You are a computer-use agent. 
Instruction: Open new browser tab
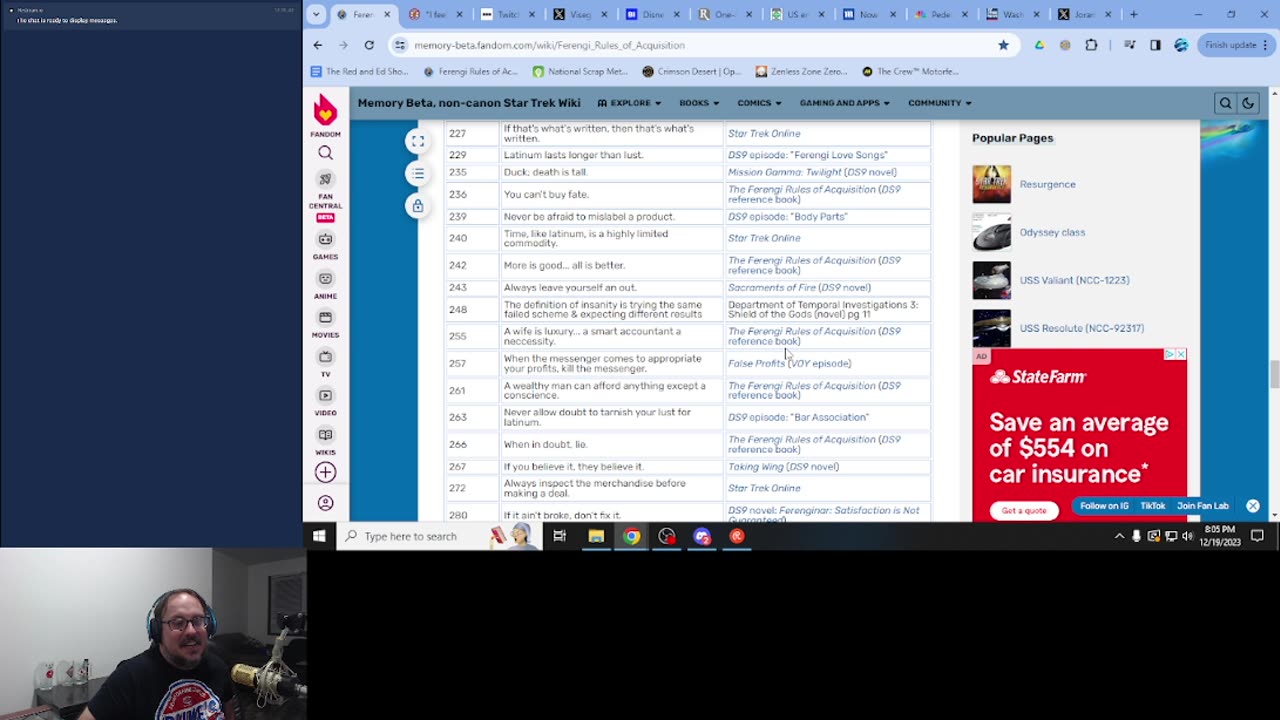click(1133, 14)
